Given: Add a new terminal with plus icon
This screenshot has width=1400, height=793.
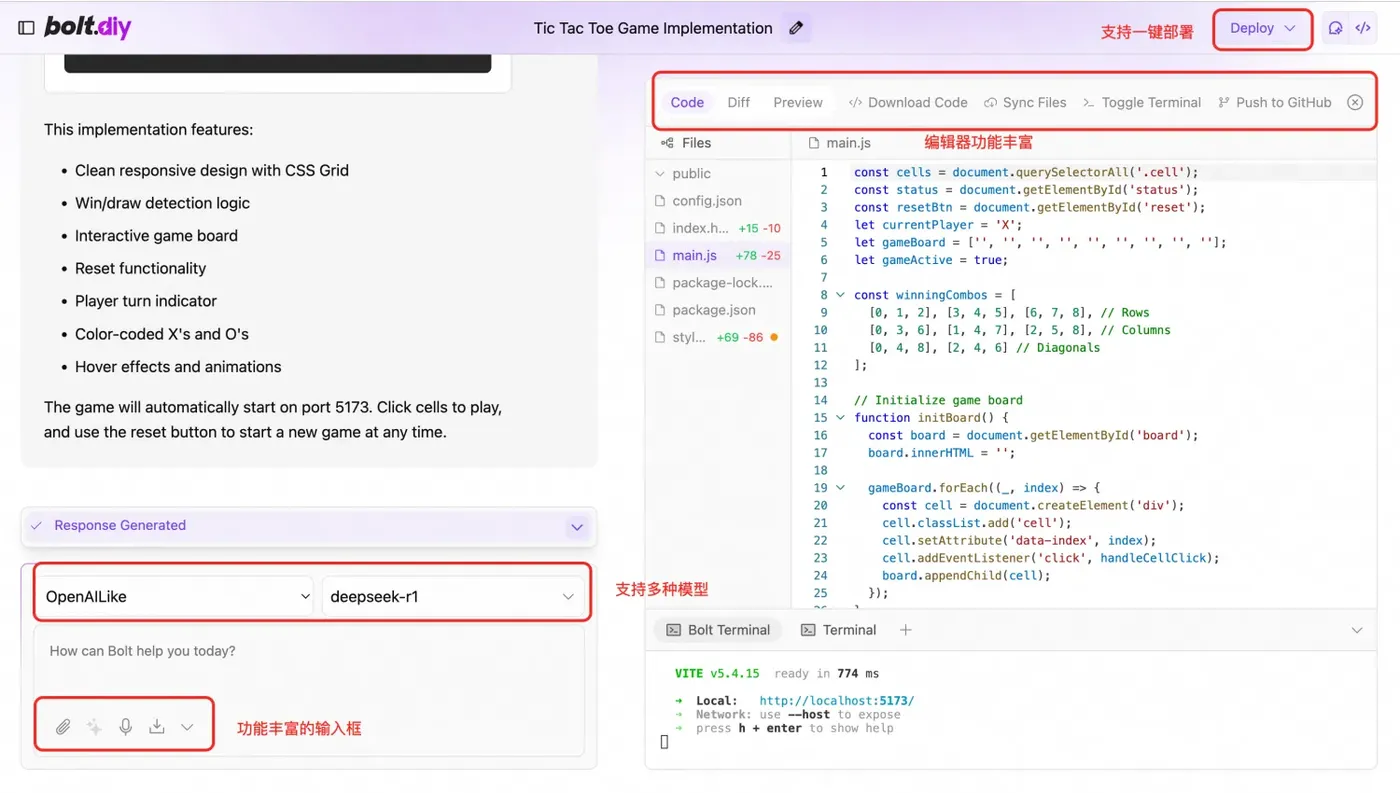Looking at the screenshot, I should 905,630.
